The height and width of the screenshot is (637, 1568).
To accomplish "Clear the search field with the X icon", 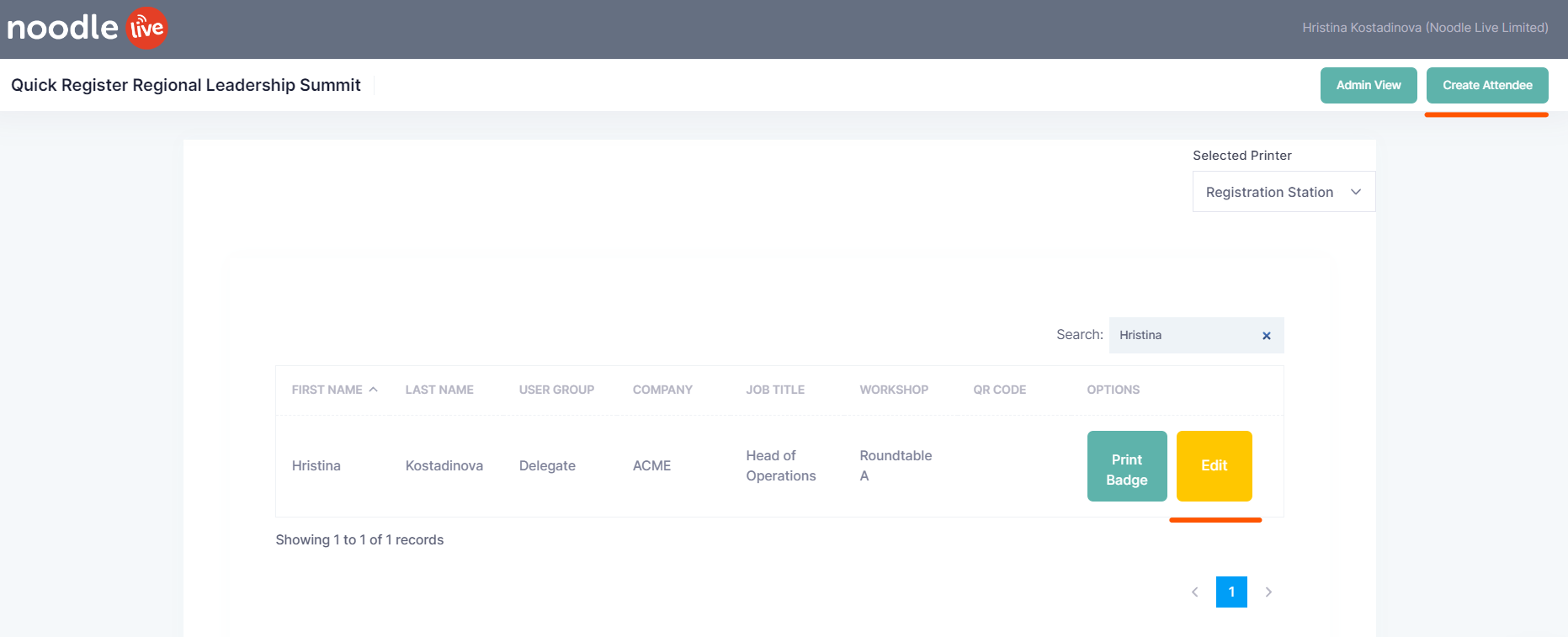I will tap(1266, 336).
